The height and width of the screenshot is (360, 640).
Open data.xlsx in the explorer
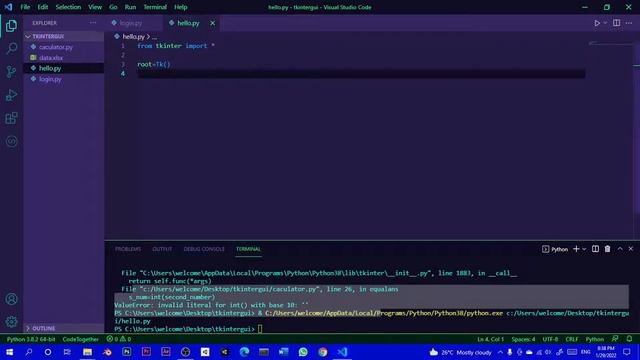click(51, 58)
